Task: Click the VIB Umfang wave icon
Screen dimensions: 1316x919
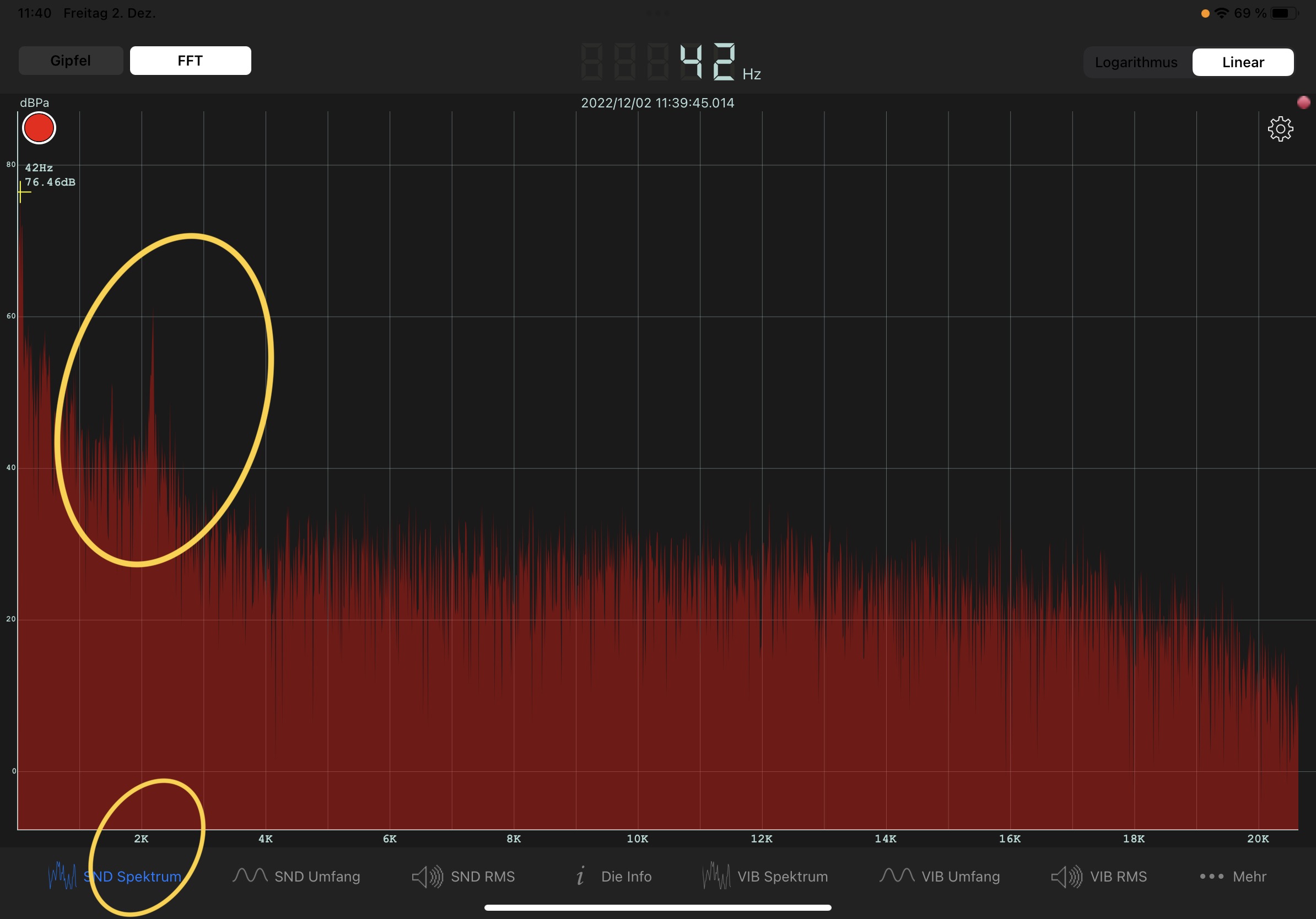Action: tap(897, 876)
